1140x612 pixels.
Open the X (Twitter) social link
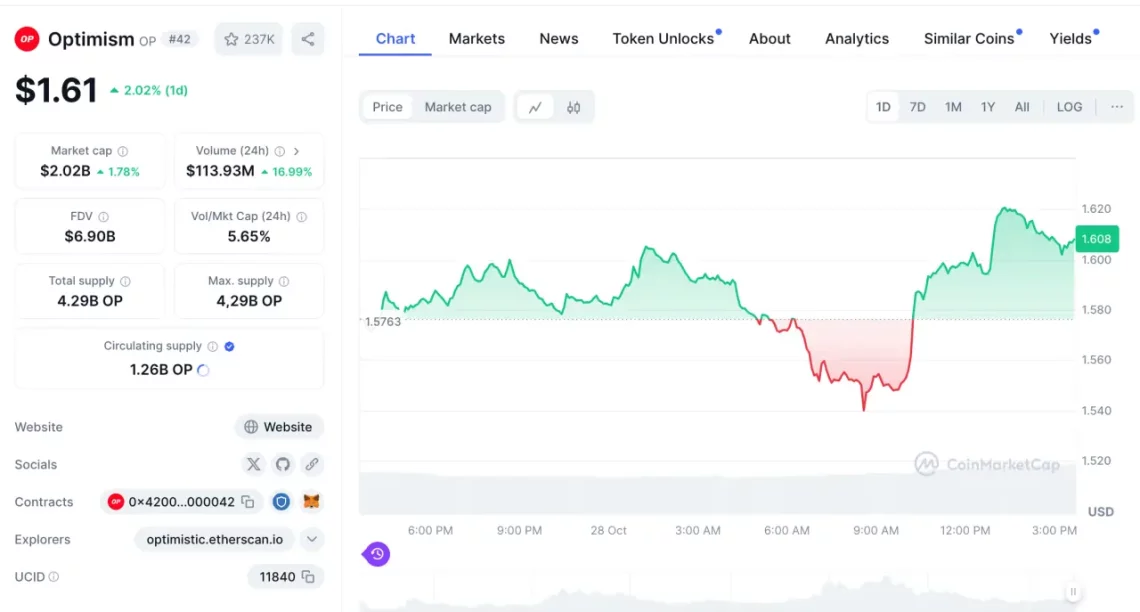tap(253, 464)
